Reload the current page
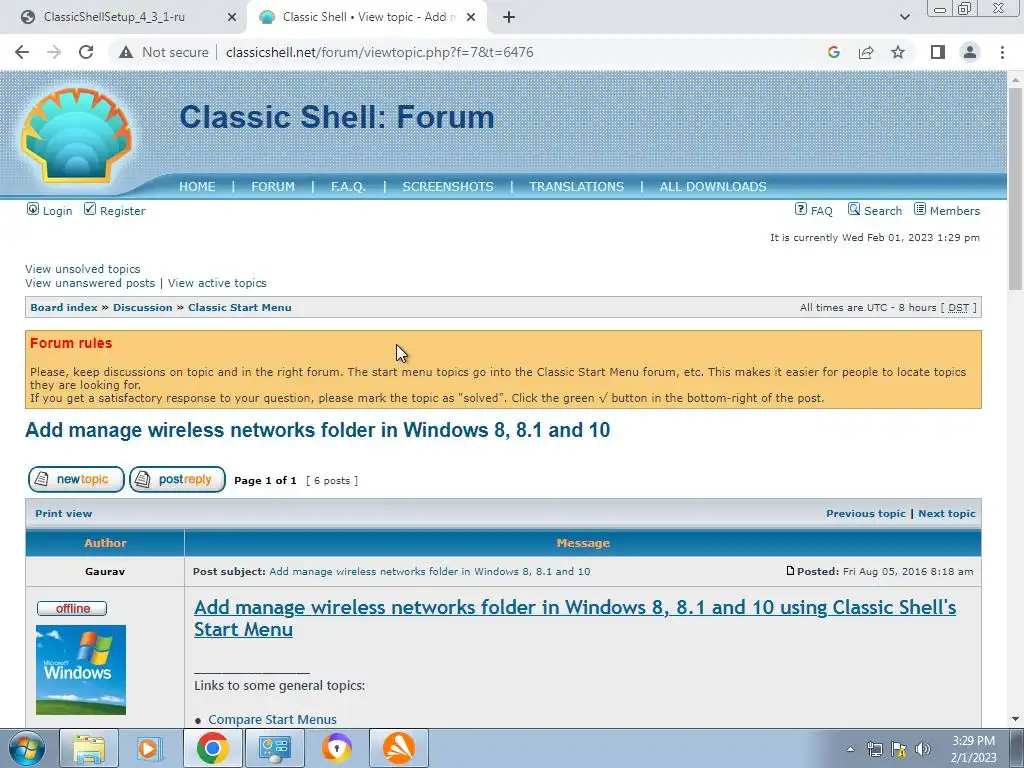 tap(86, 52)
